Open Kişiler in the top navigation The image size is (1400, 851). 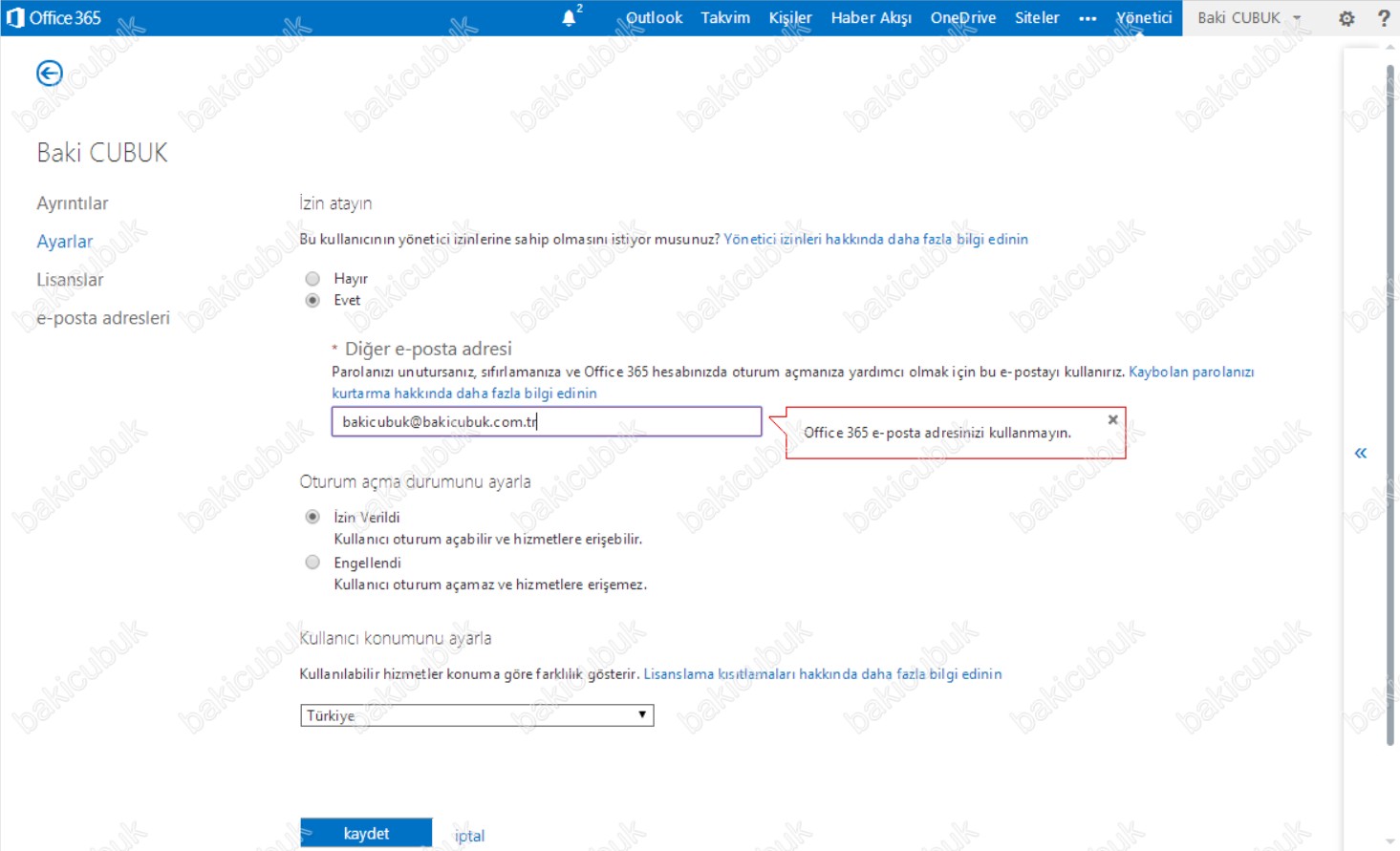click(x=790, y=18)
